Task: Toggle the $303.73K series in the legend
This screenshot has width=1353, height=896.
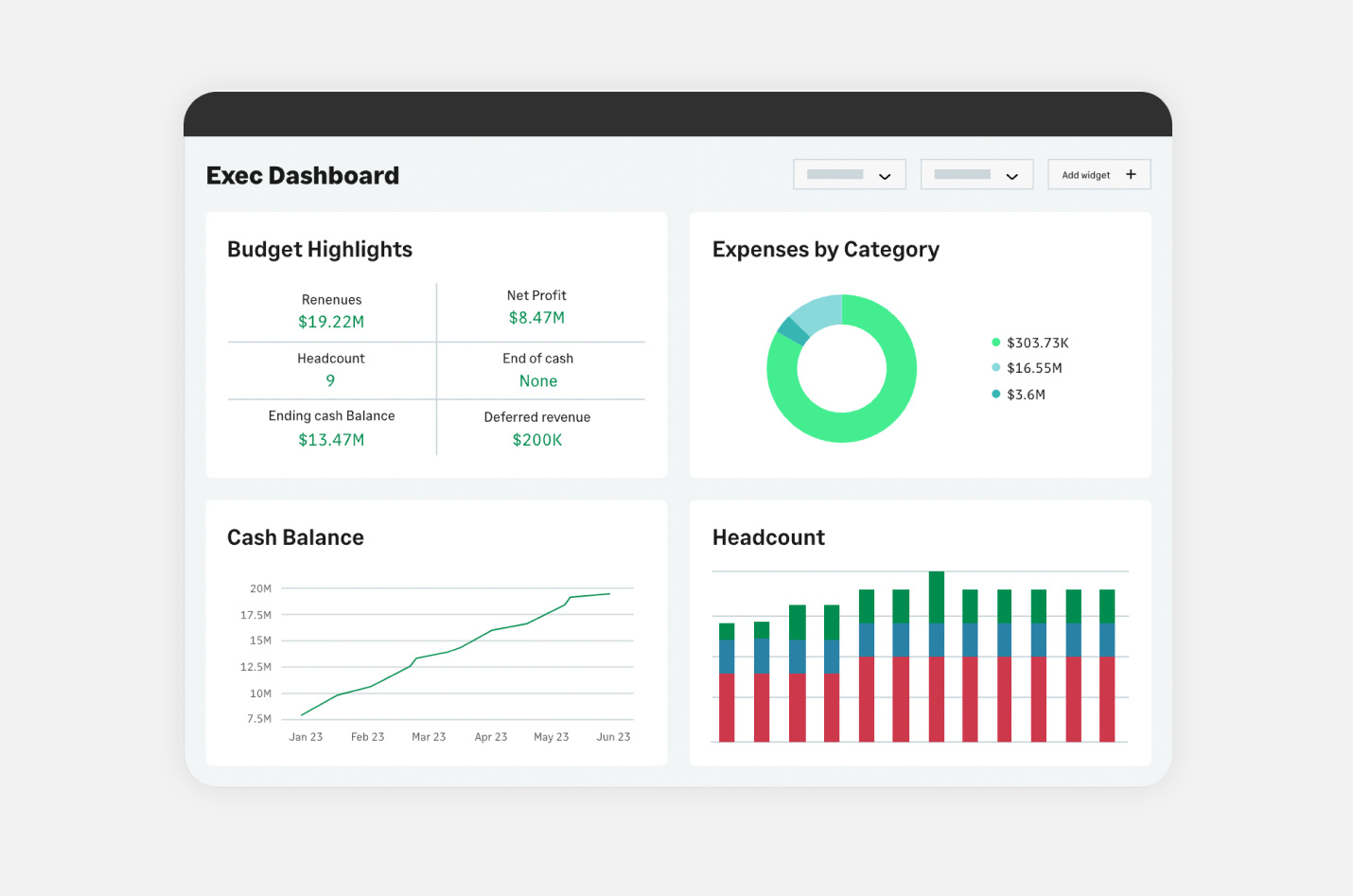Action: click(1030, 343)
